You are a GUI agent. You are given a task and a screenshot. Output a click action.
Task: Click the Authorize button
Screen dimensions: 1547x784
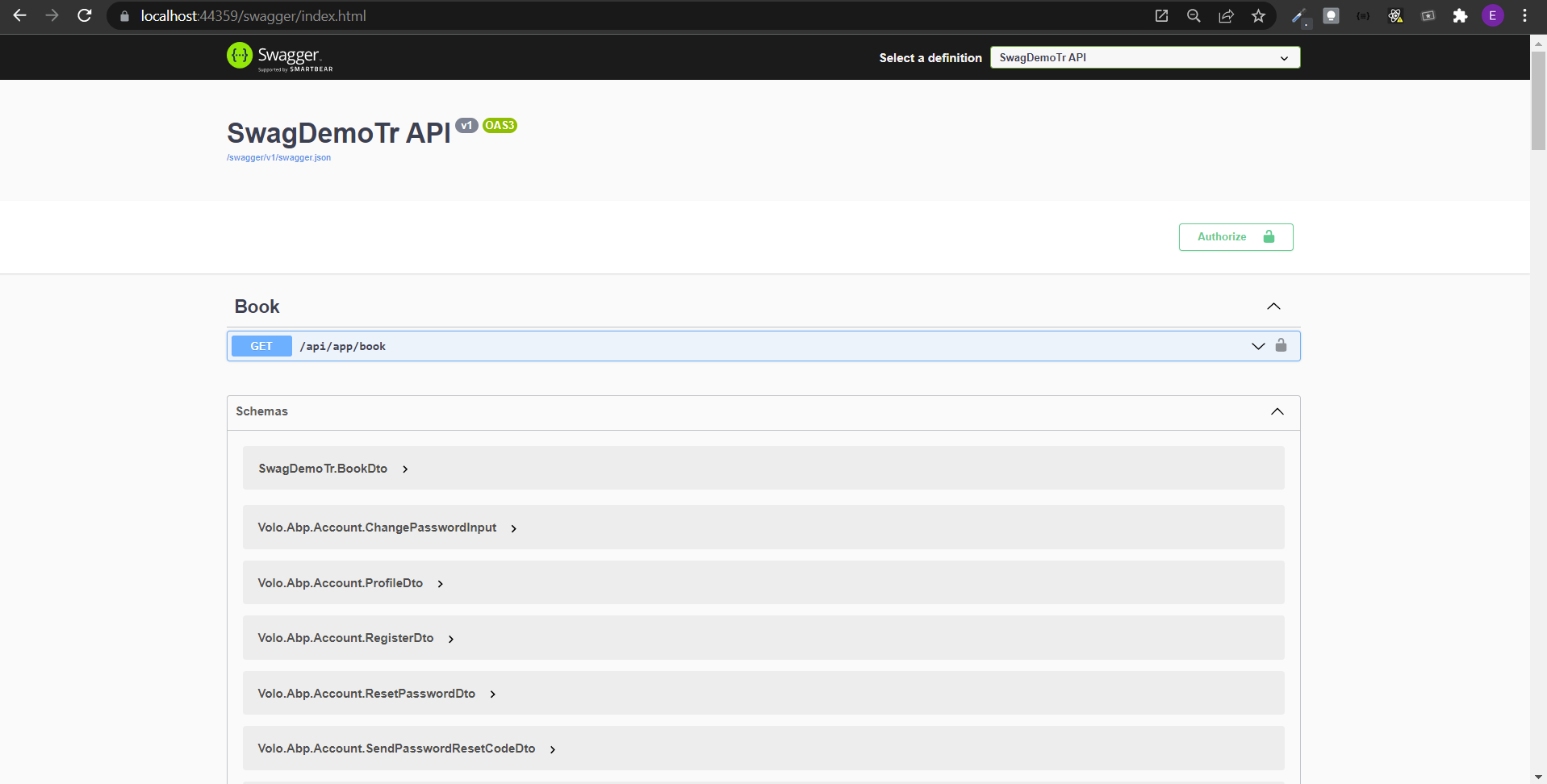click(x=1235, y=236)
